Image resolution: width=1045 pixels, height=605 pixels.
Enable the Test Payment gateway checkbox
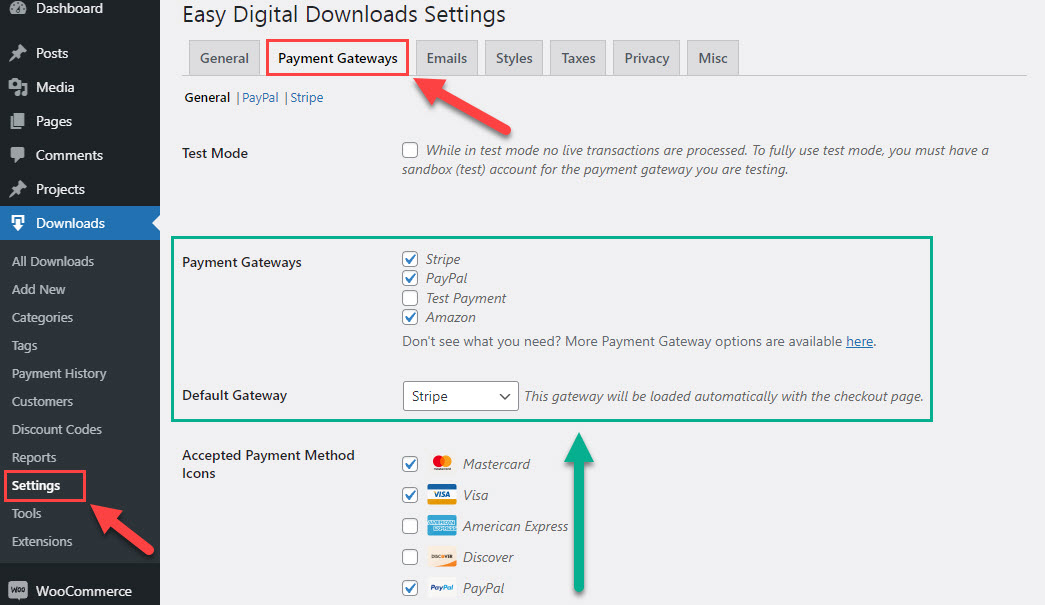pos(410,298)
